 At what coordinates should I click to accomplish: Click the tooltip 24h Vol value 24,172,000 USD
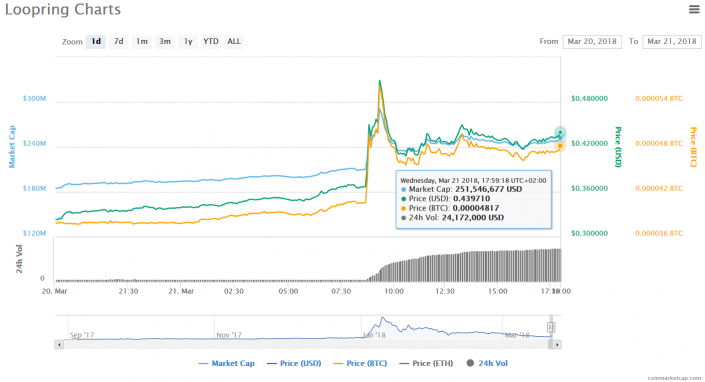click(x=473, y=218)
